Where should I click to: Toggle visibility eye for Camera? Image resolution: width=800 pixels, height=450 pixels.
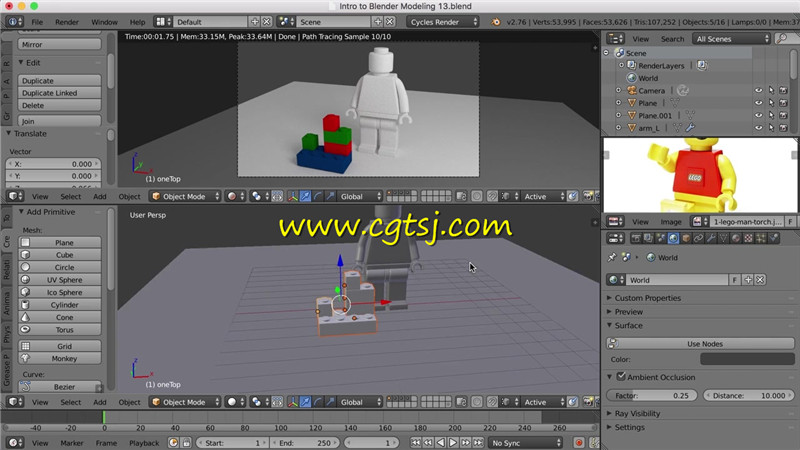pos(759,90)
